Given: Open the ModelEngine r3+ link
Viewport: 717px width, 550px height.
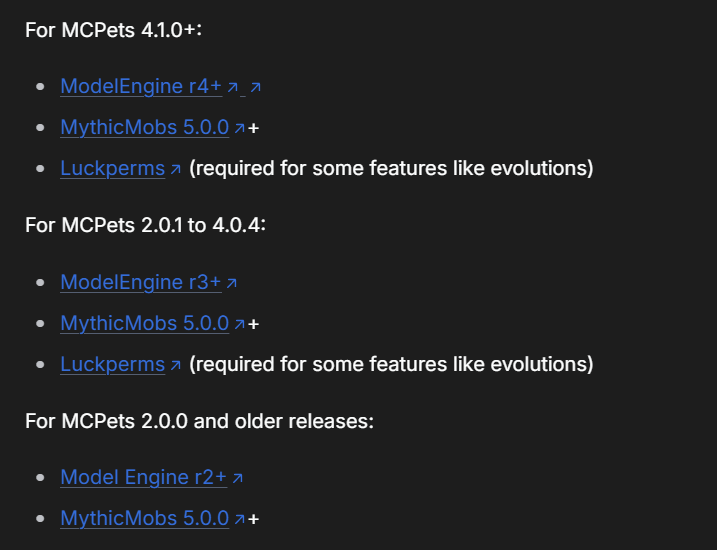Looking at the screenshot, I should (140, 282).
